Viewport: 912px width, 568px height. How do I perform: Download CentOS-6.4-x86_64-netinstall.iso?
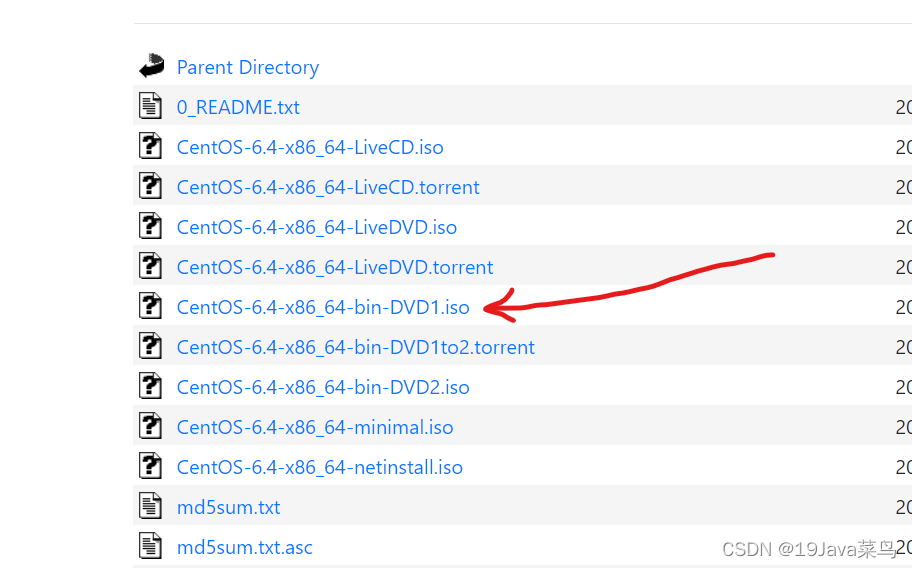(x=320, y=468)
